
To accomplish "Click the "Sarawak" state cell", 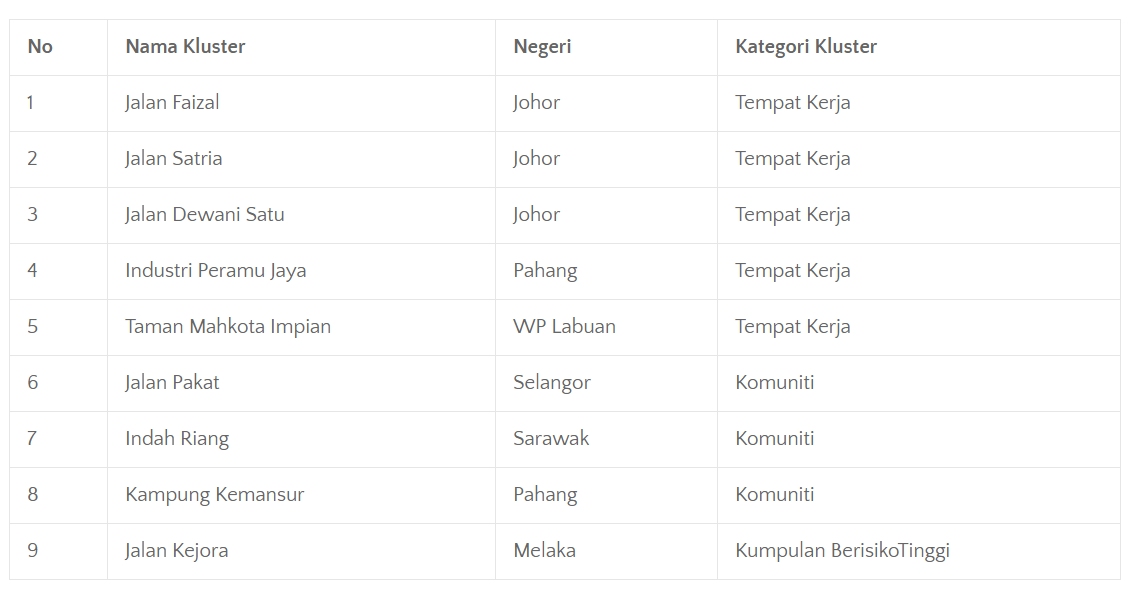I will (551, 439).
